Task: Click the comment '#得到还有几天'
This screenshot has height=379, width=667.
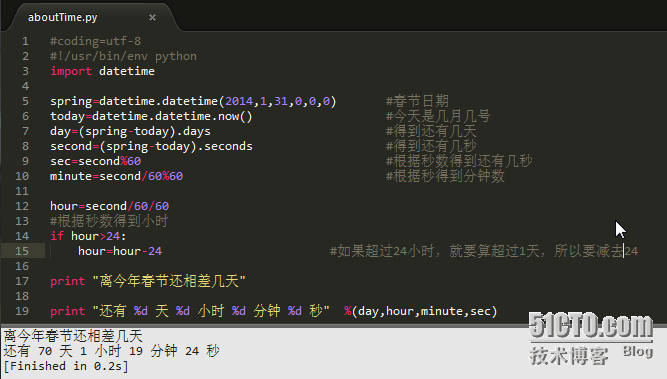Action: pos(431,131)
